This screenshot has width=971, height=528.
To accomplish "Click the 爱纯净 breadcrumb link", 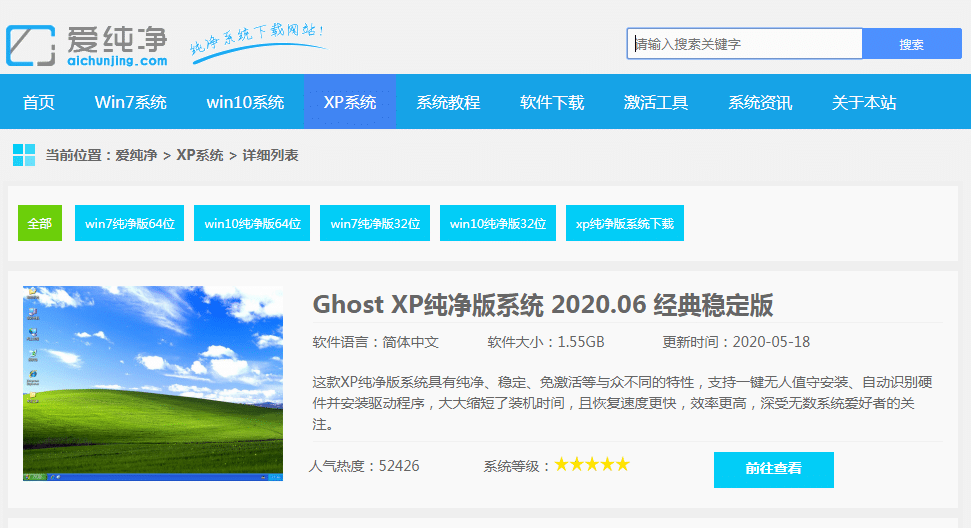I will (136, 155).
